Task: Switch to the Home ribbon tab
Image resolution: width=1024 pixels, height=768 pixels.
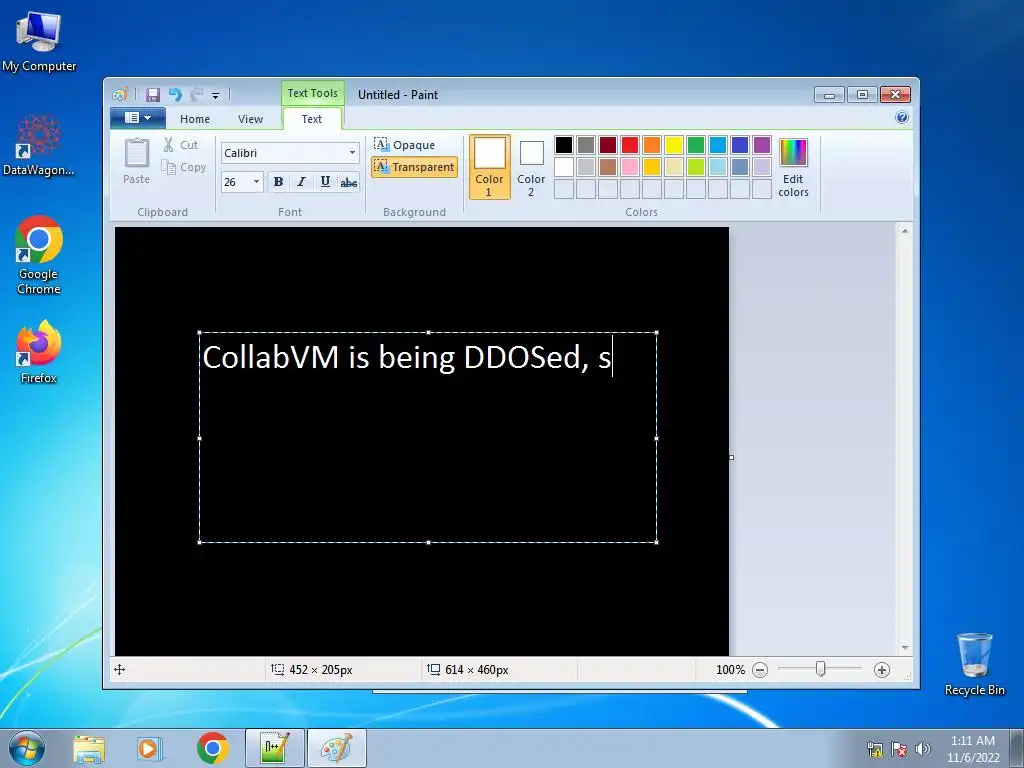Action: click(x=195, y=119)
